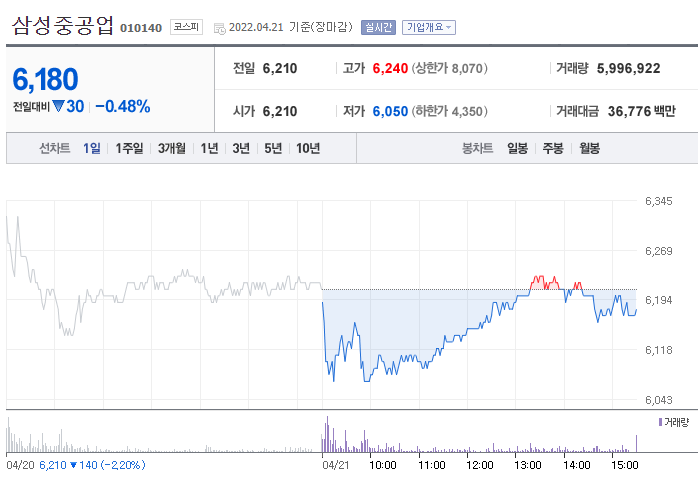Click the 고가 value 6,240
This screenshot has width=698, height=483.
[x=390, y=68]
